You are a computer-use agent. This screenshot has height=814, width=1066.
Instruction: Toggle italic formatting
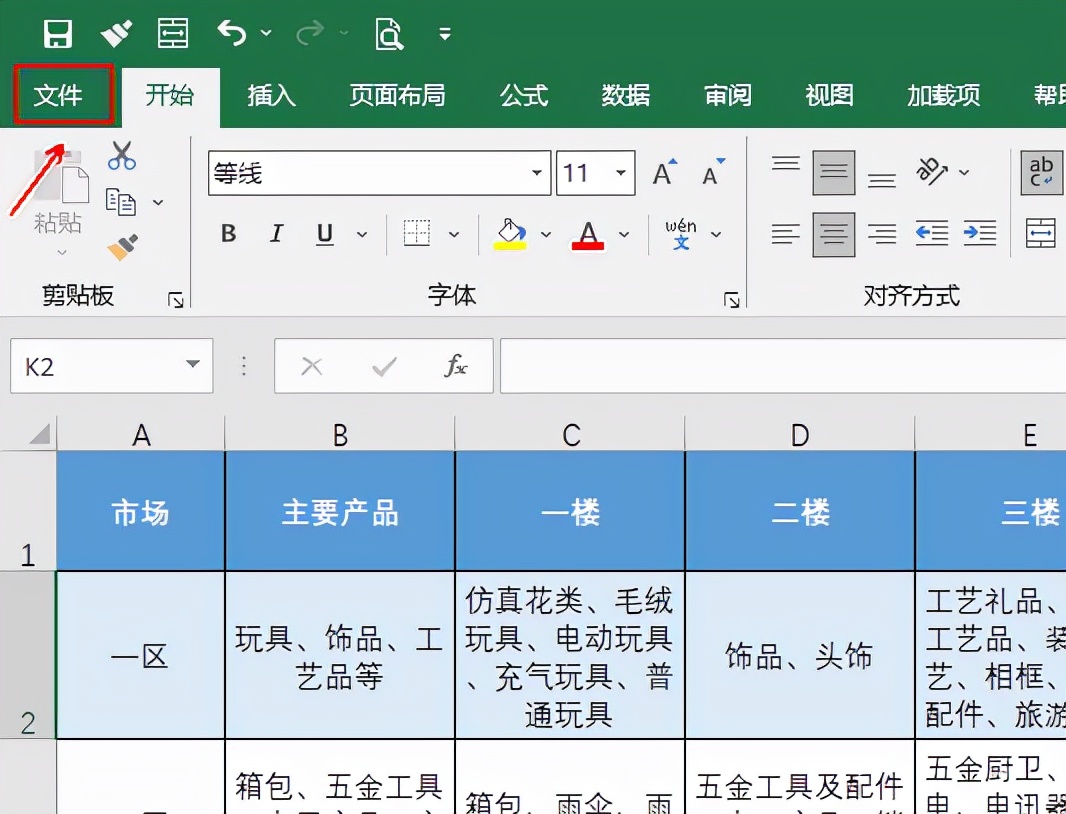click(x=276, y=234)
